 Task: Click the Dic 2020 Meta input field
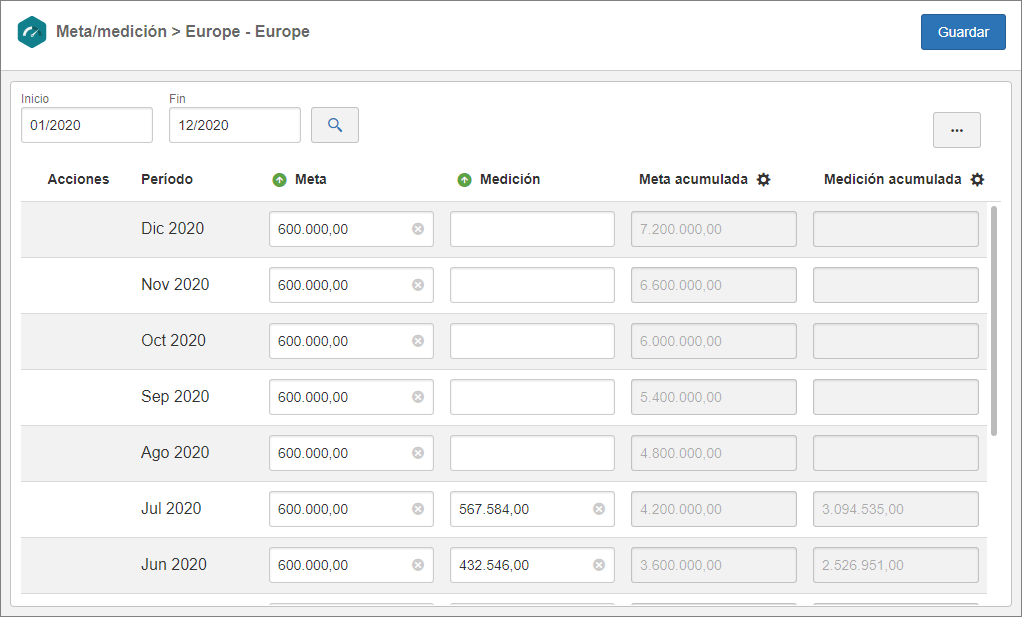351,229
